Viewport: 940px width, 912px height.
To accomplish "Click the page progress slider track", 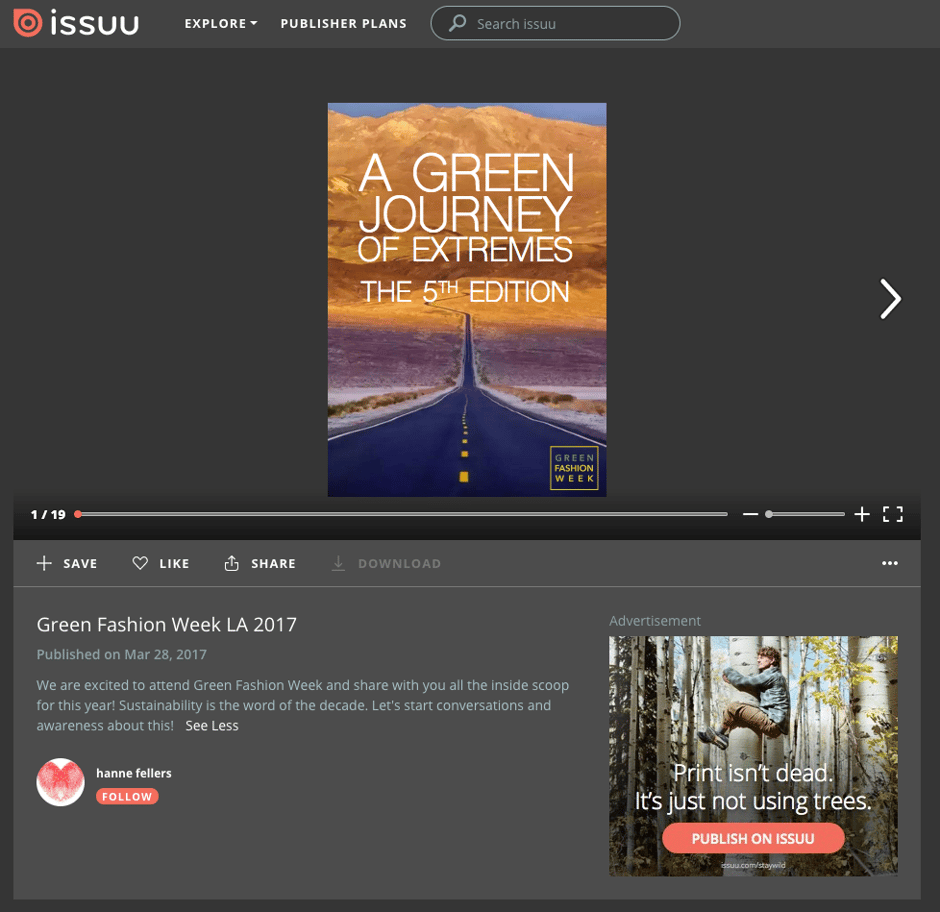I will coord(402,514).
